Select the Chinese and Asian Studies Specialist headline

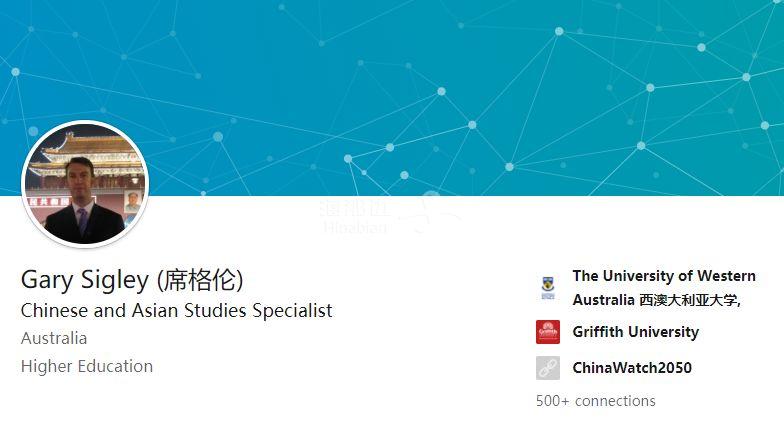tap(176, 310)
